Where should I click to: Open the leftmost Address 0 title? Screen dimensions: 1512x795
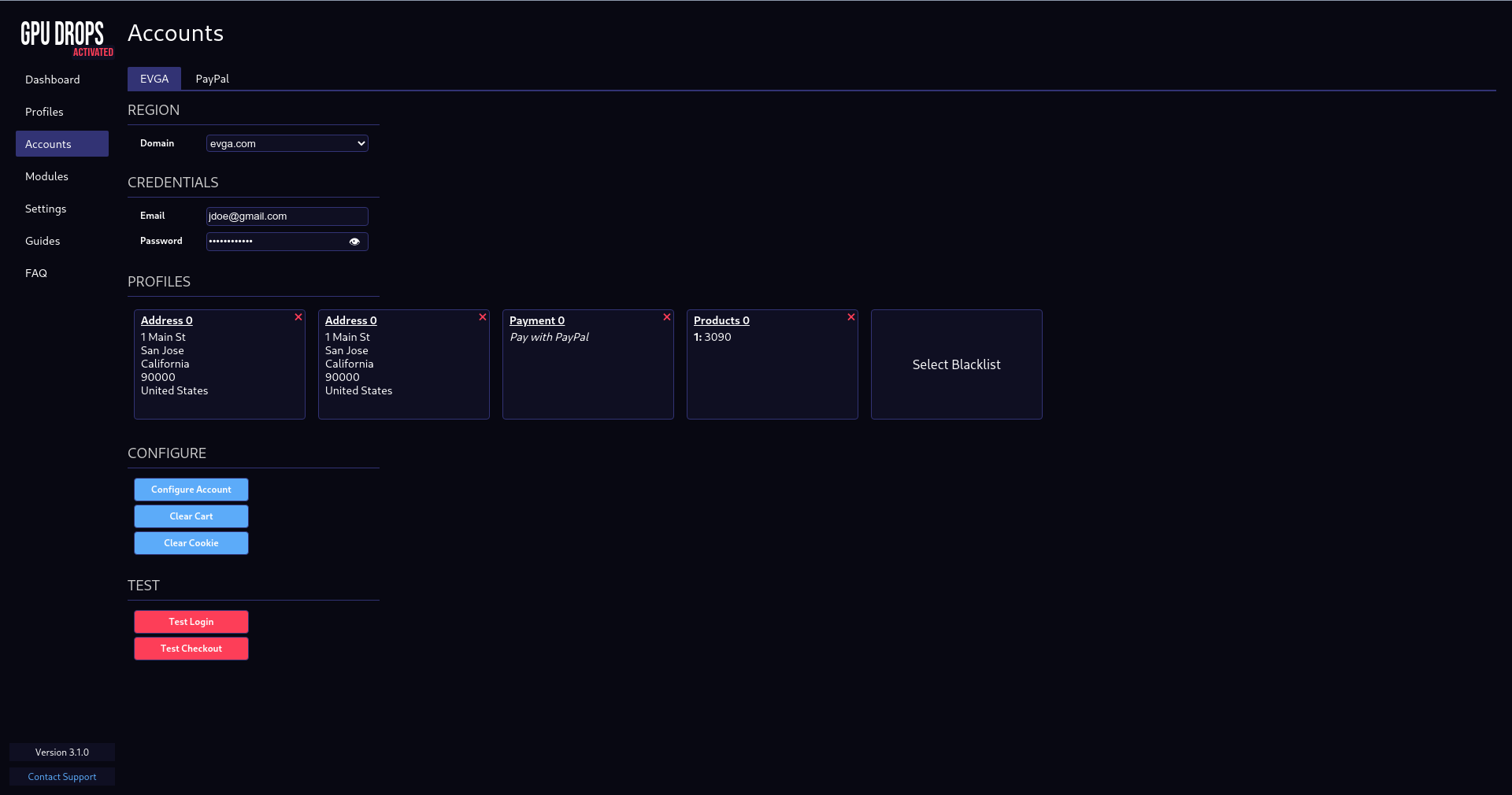tap(167, 320)
